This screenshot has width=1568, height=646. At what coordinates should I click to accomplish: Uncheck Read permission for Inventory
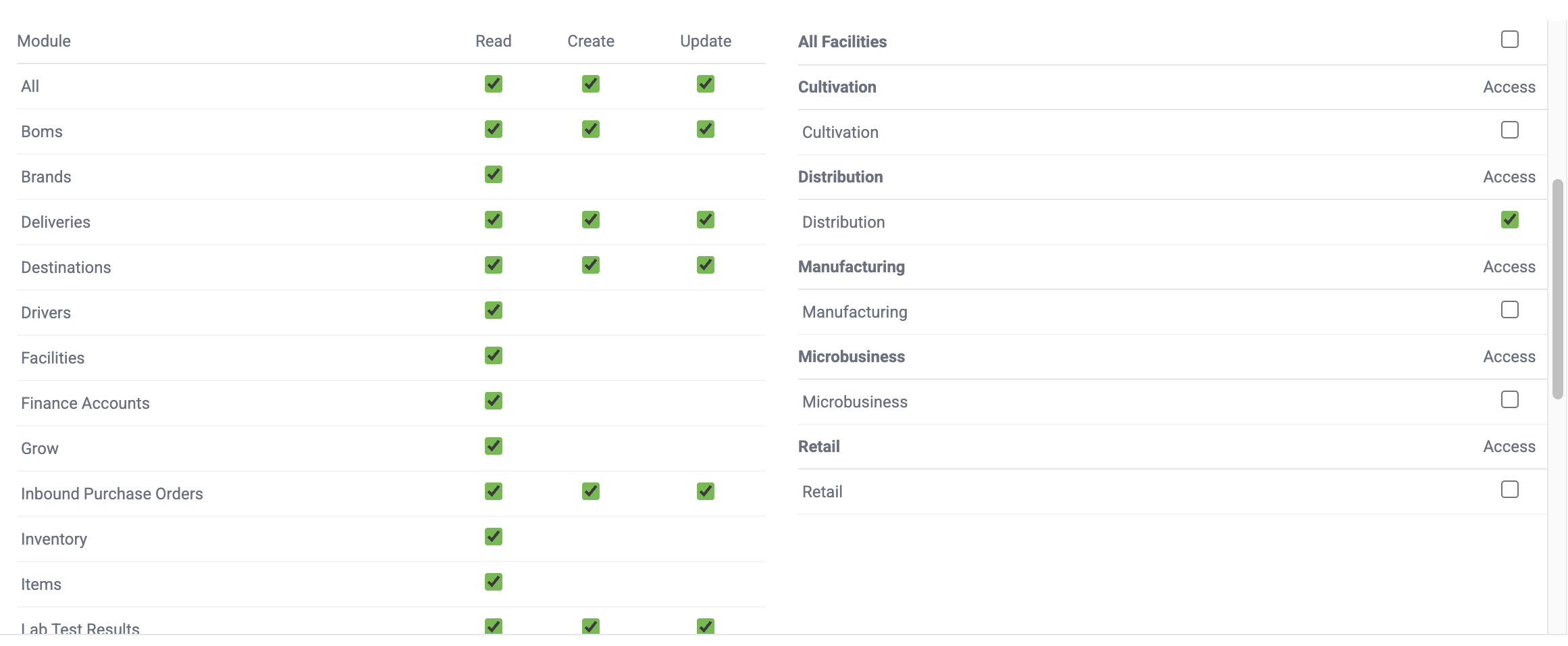(494, 537)
